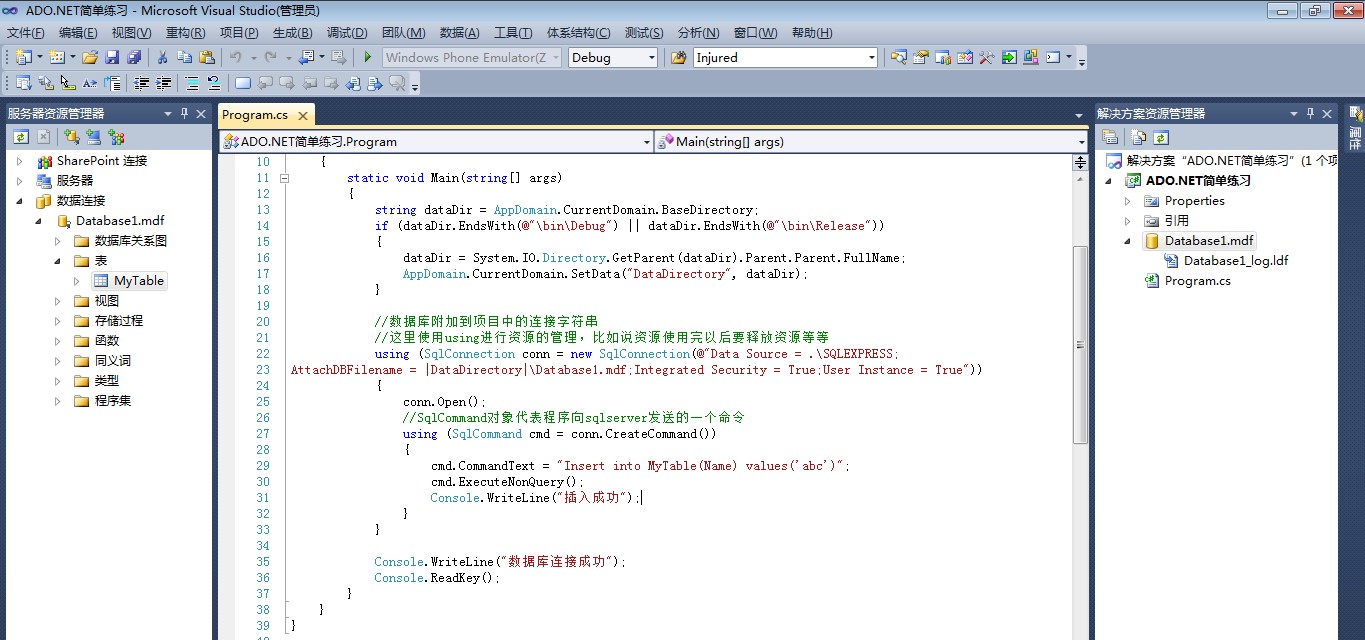Comment out the selected lines

tap(190, 84)
